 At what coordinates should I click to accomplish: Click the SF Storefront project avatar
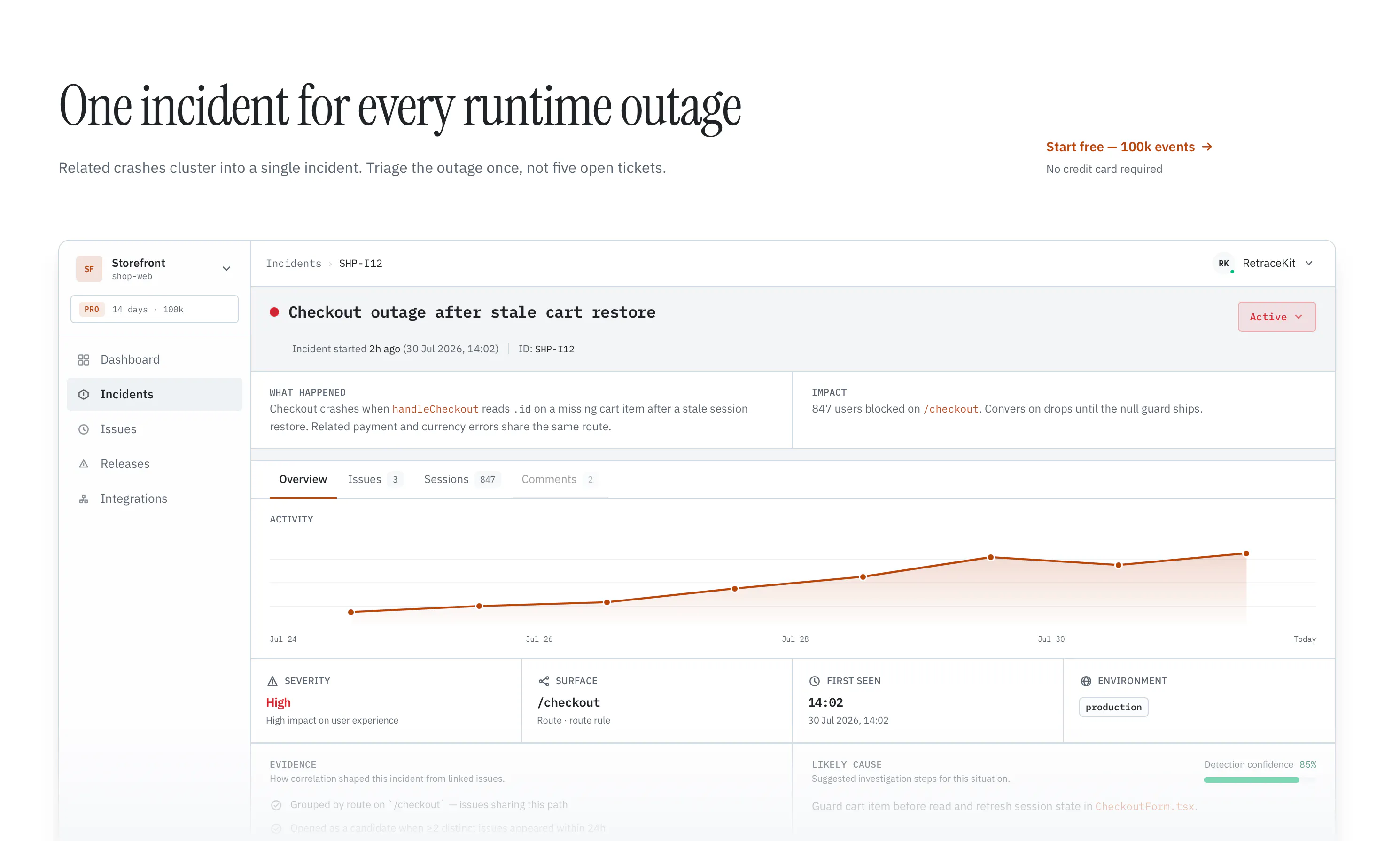[89, 269]
